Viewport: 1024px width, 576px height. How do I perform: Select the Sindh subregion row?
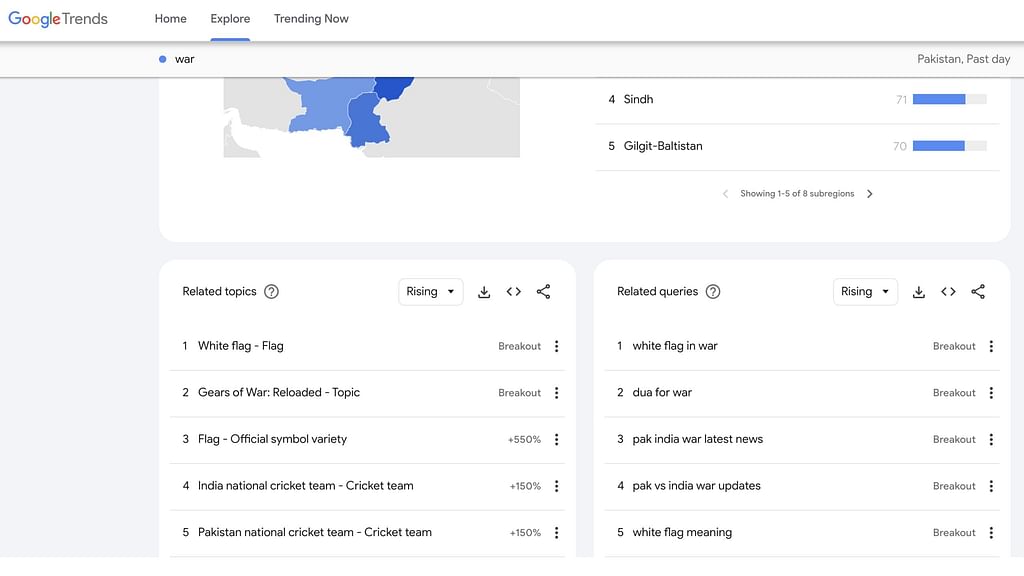pyautogui.click(x=797, y=100)
